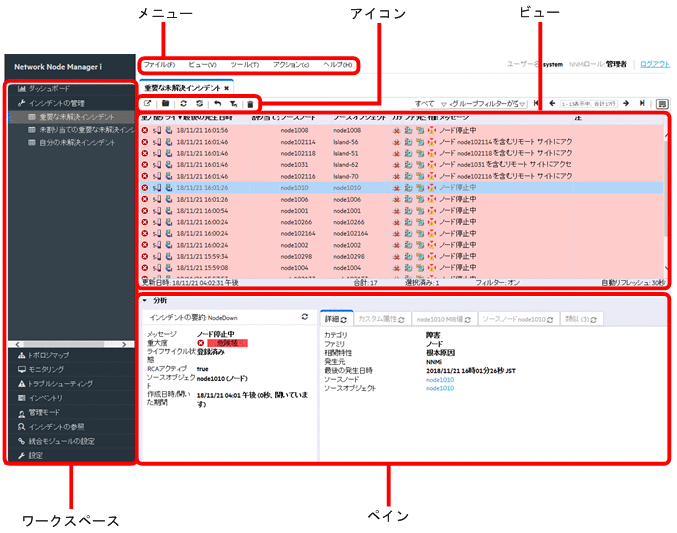
Task: Switch to the カスタム属性 tab
Action: point(382,319)
